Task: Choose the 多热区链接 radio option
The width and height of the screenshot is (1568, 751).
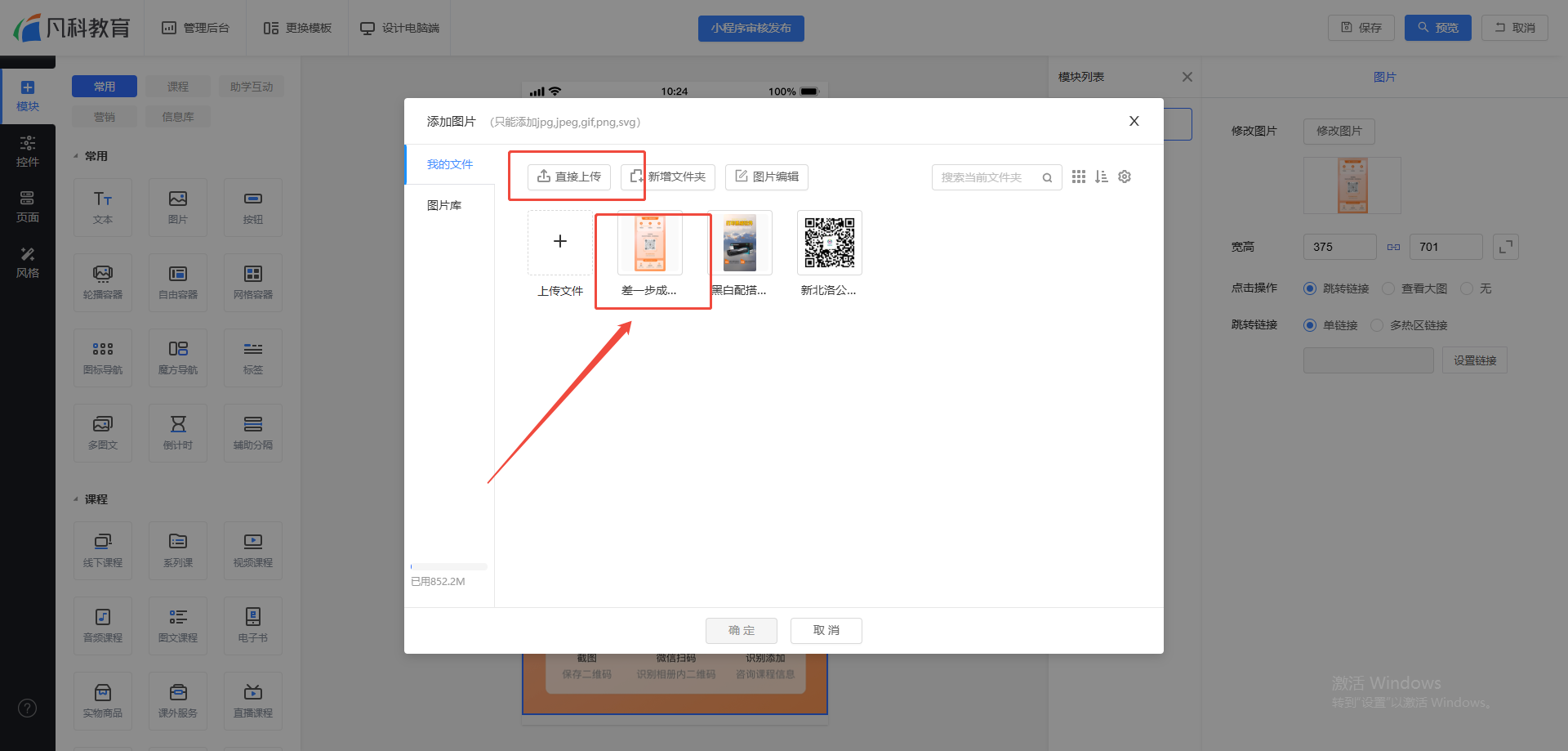Action: click(x=1377, y=325)
